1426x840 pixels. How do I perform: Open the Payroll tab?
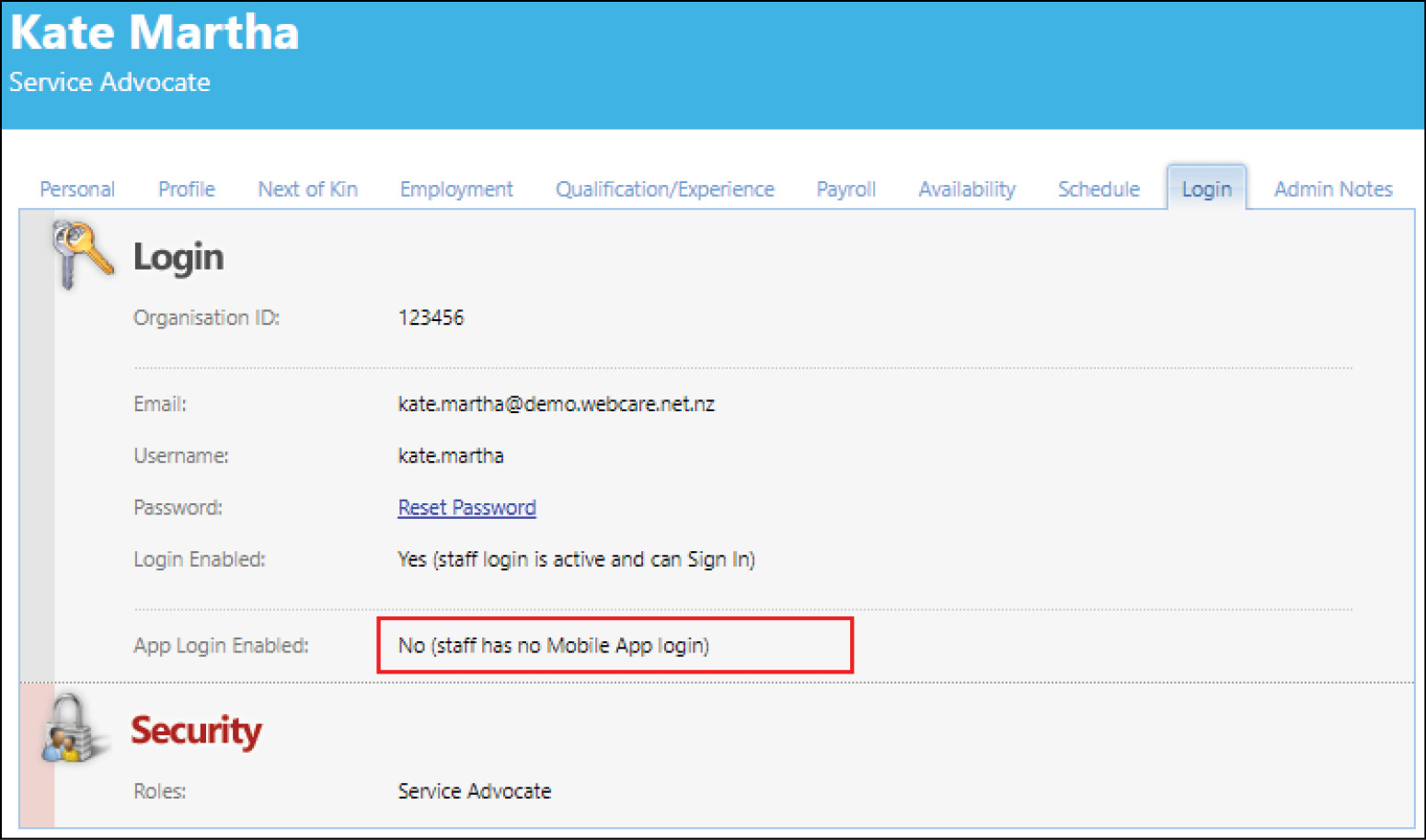(845, 189)
